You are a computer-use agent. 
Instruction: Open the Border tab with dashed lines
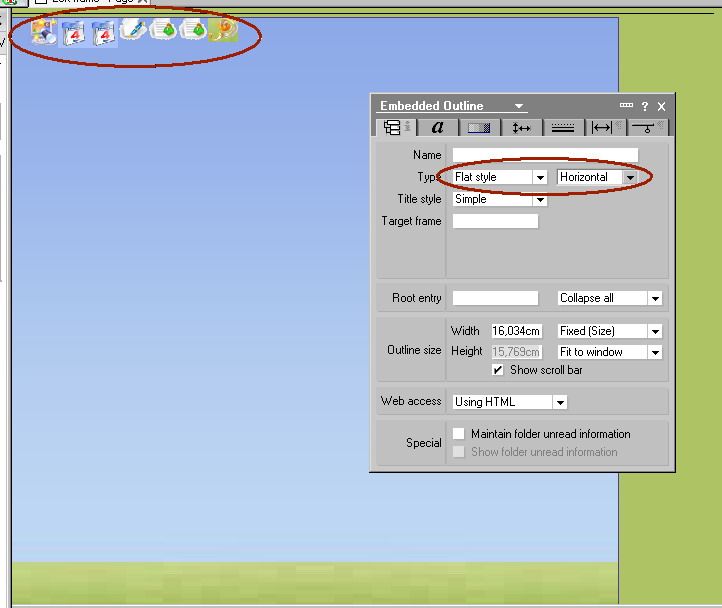(x=563, y=127)
